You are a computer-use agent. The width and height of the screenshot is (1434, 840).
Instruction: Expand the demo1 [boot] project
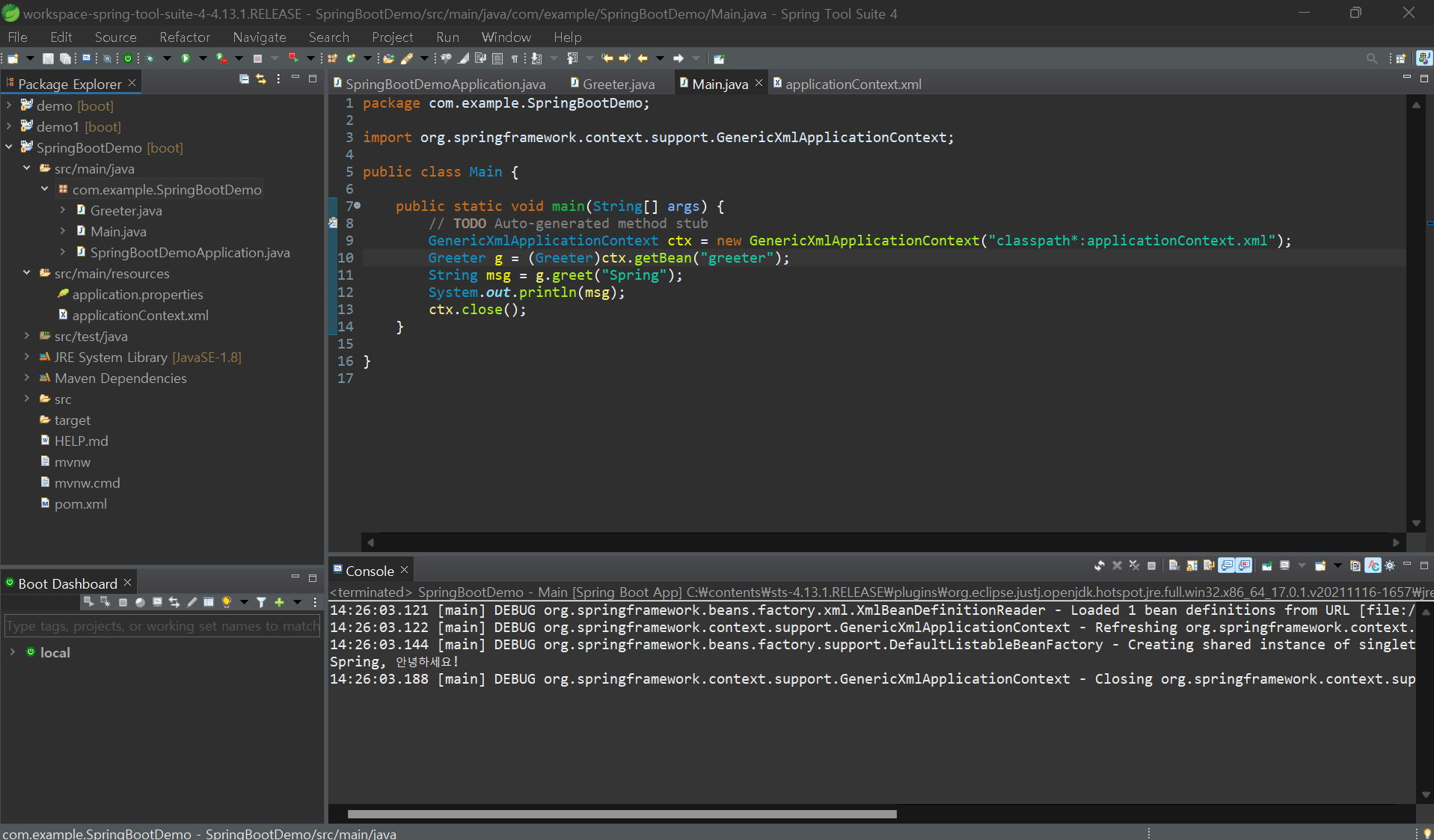(x=9, y=126)
